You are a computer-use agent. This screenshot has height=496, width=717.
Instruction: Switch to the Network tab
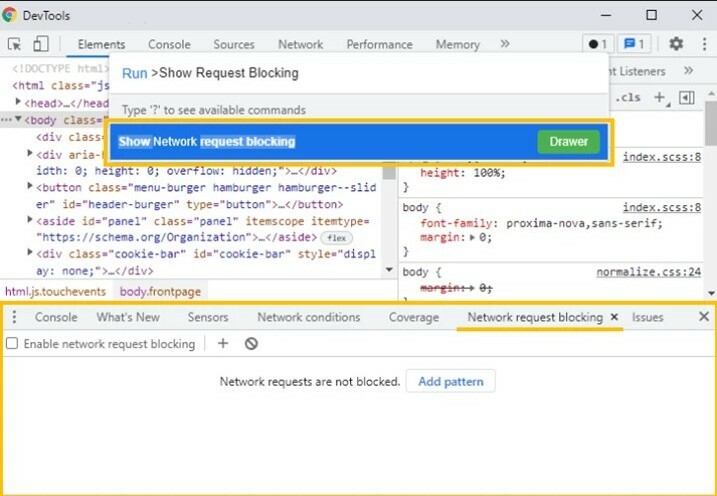coord(300,44)
